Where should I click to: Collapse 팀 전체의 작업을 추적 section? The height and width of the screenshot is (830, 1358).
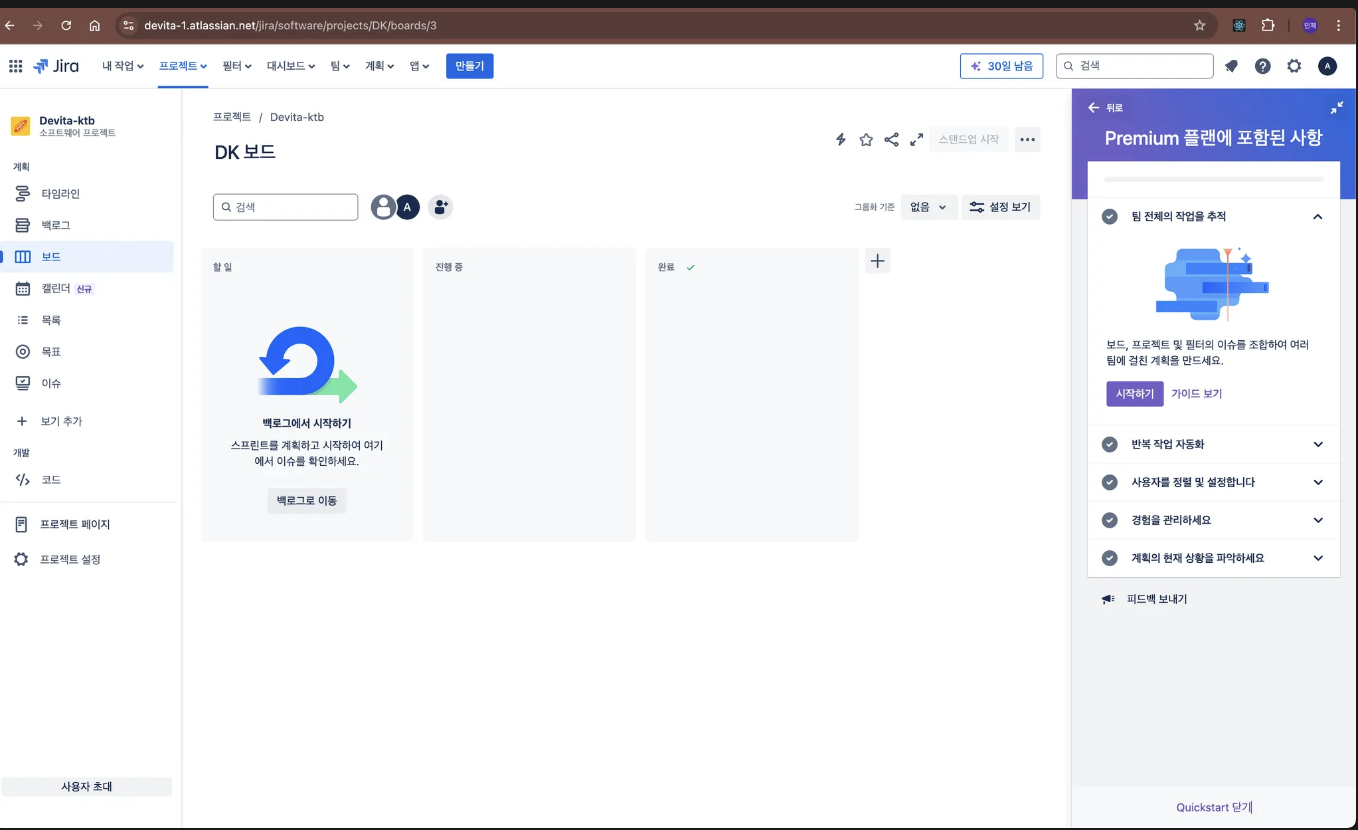pyautogui.click(x=1213, y=216)
